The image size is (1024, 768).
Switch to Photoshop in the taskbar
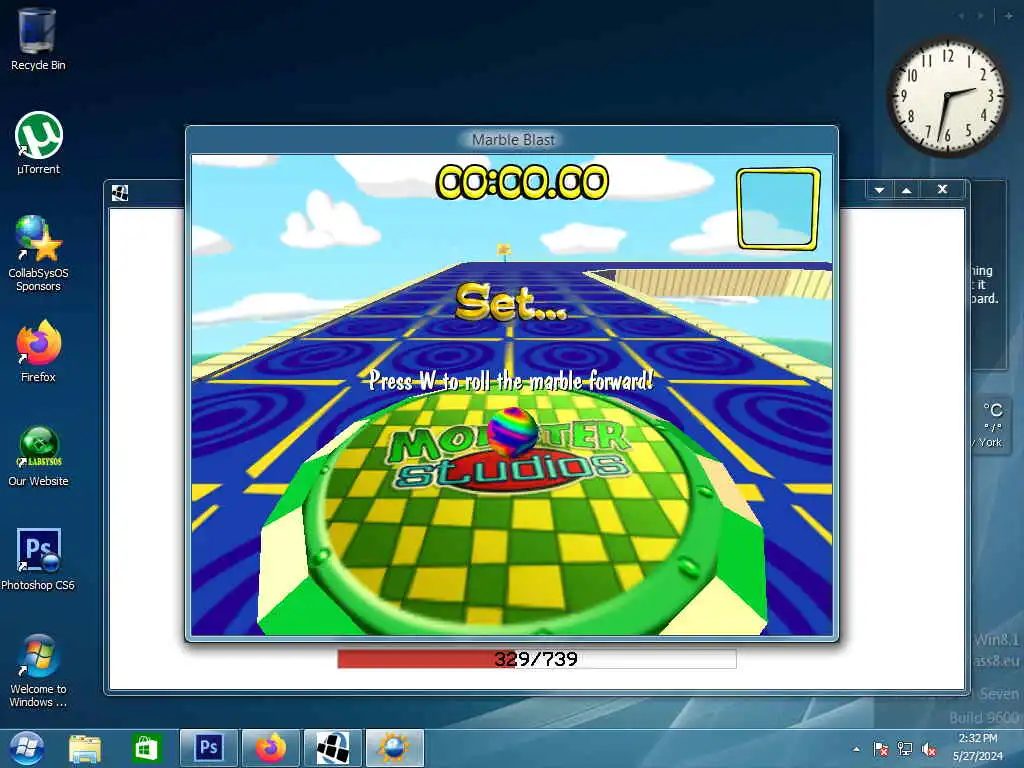(209, 748)
